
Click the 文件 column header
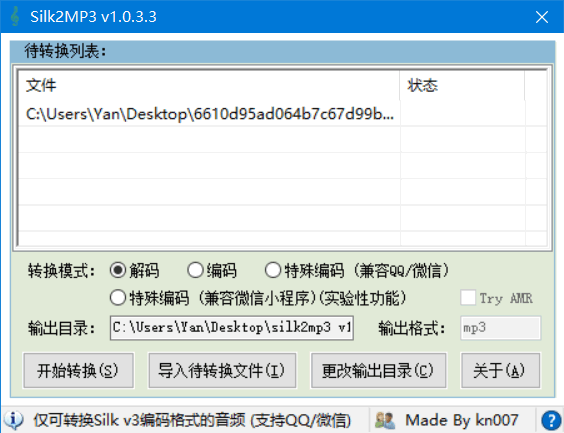point(209,86)
